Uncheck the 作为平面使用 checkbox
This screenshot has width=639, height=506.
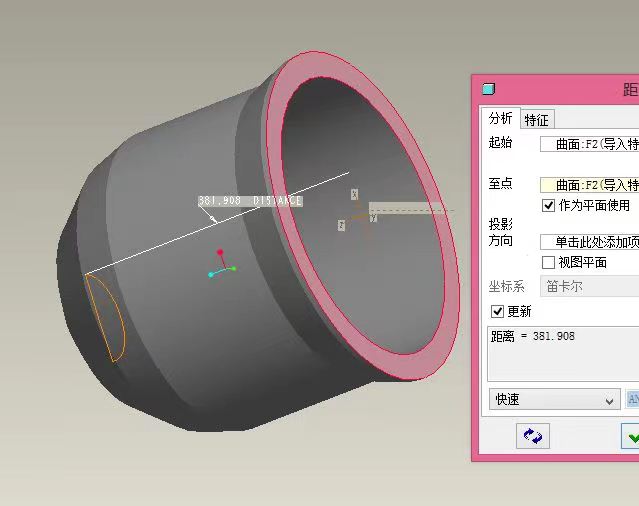pos(548,205)
